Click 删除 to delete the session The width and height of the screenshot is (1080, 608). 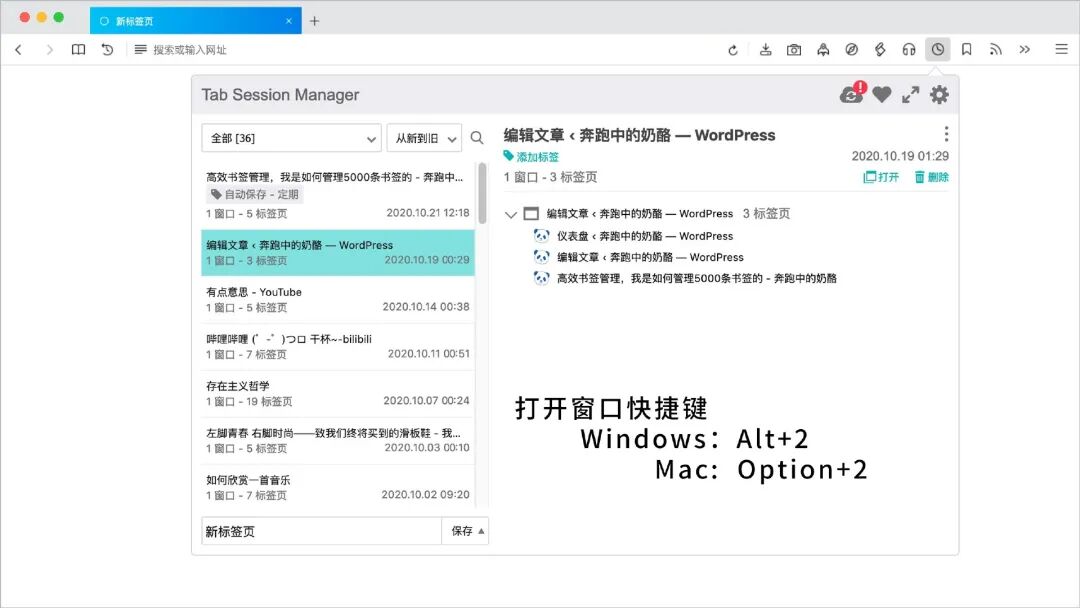(x=931, y=177)
